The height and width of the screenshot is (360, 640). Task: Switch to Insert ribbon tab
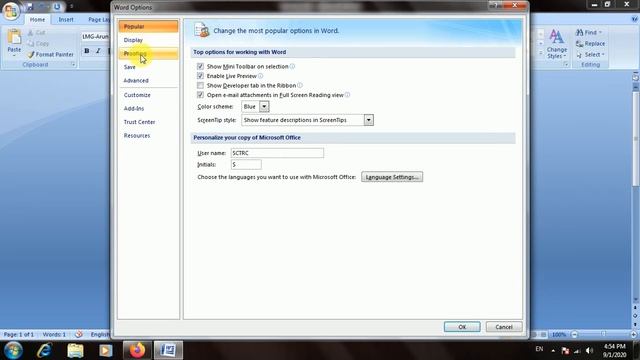[66, 19]
